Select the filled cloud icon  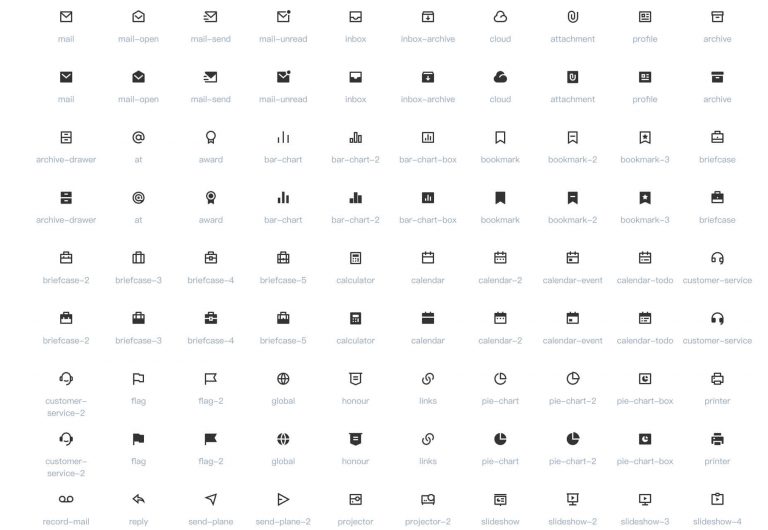[x=500, y=77]
